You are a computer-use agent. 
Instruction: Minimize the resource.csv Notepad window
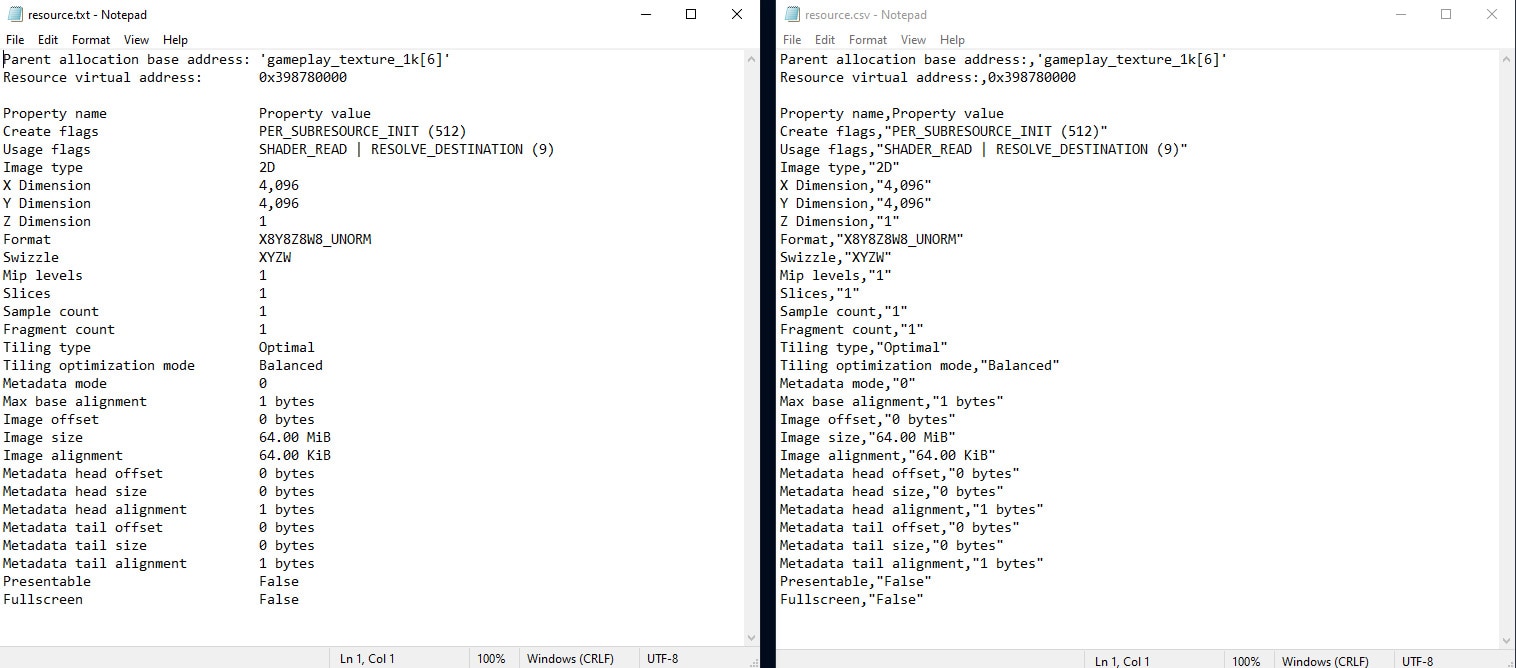pos(1400,15)
